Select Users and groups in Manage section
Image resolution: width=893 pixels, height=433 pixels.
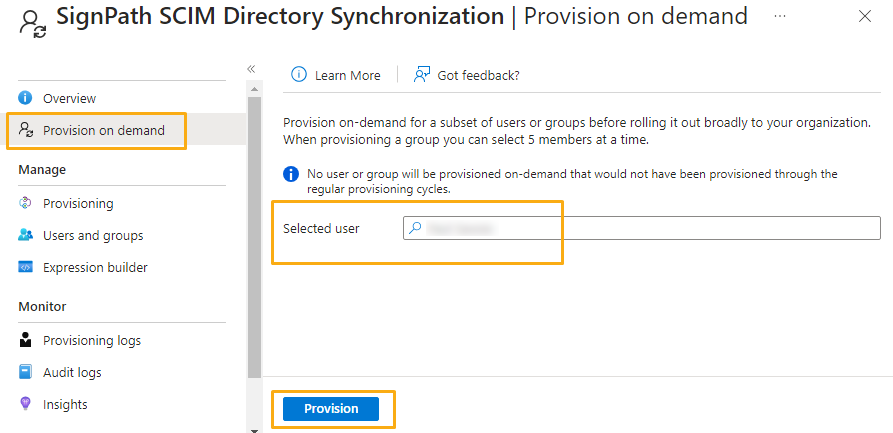(x=93, y=235)
